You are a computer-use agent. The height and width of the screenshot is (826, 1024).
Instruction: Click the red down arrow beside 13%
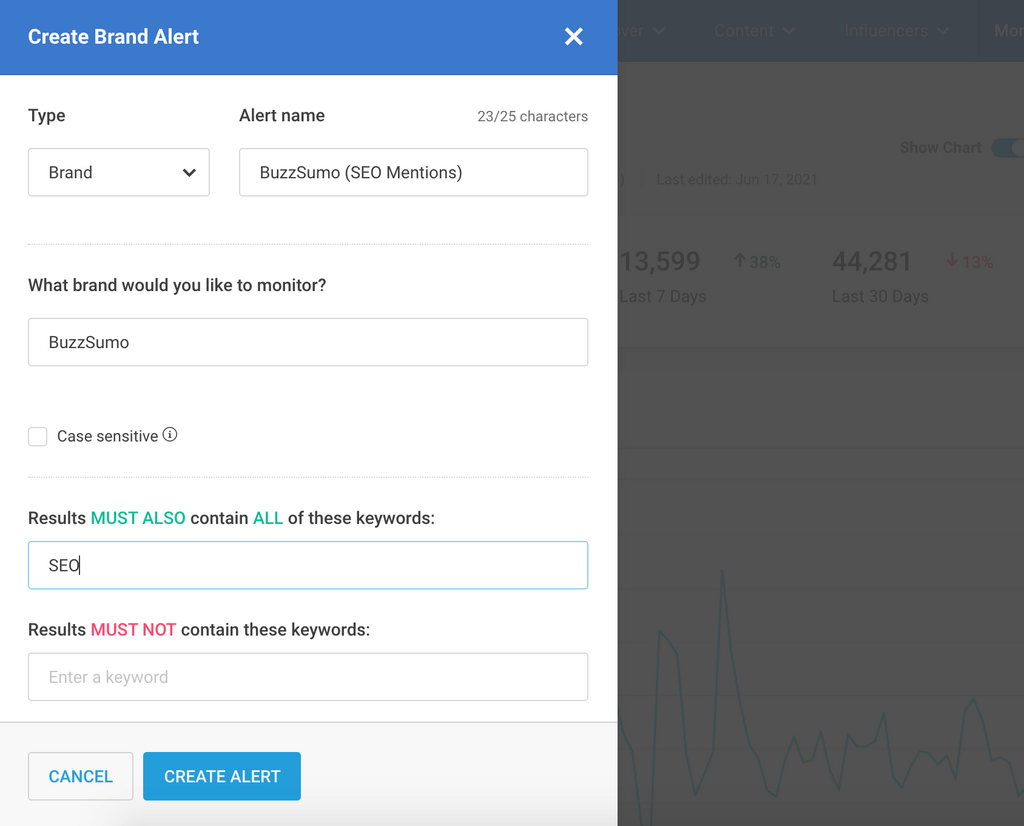[x=952, y=261]
